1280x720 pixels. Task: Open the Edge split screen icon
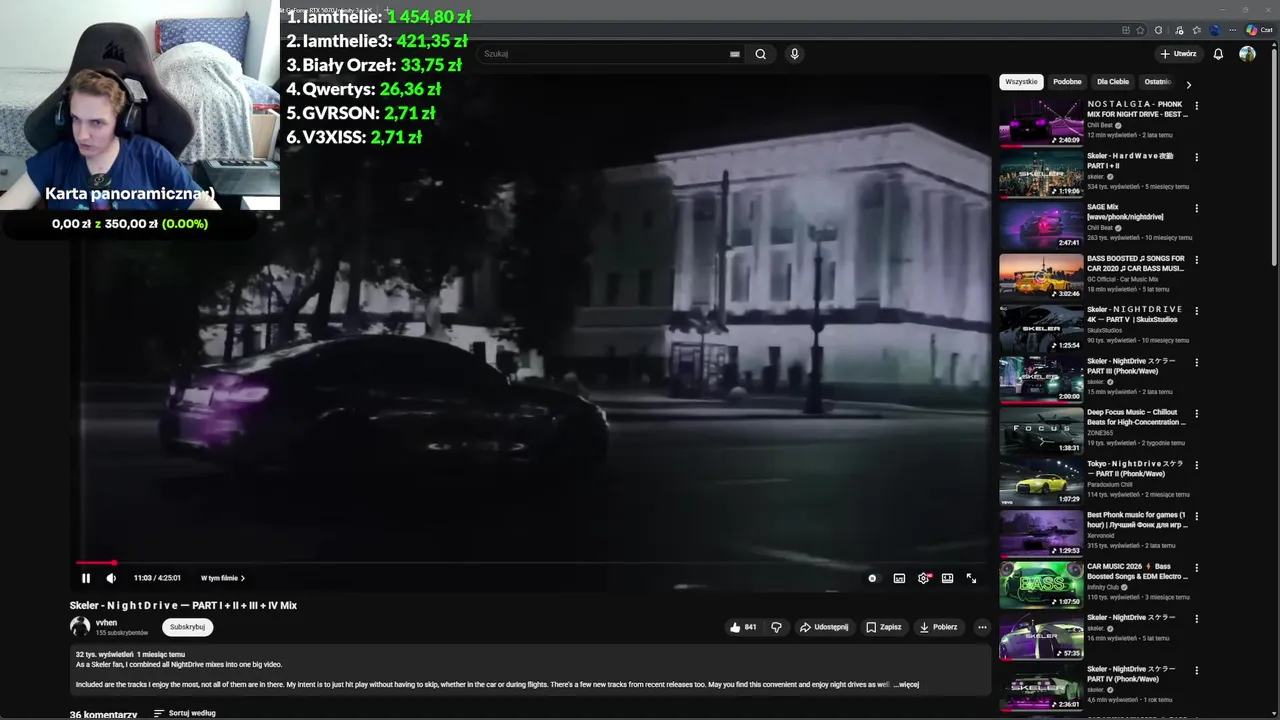click(x=1126, y=30)
